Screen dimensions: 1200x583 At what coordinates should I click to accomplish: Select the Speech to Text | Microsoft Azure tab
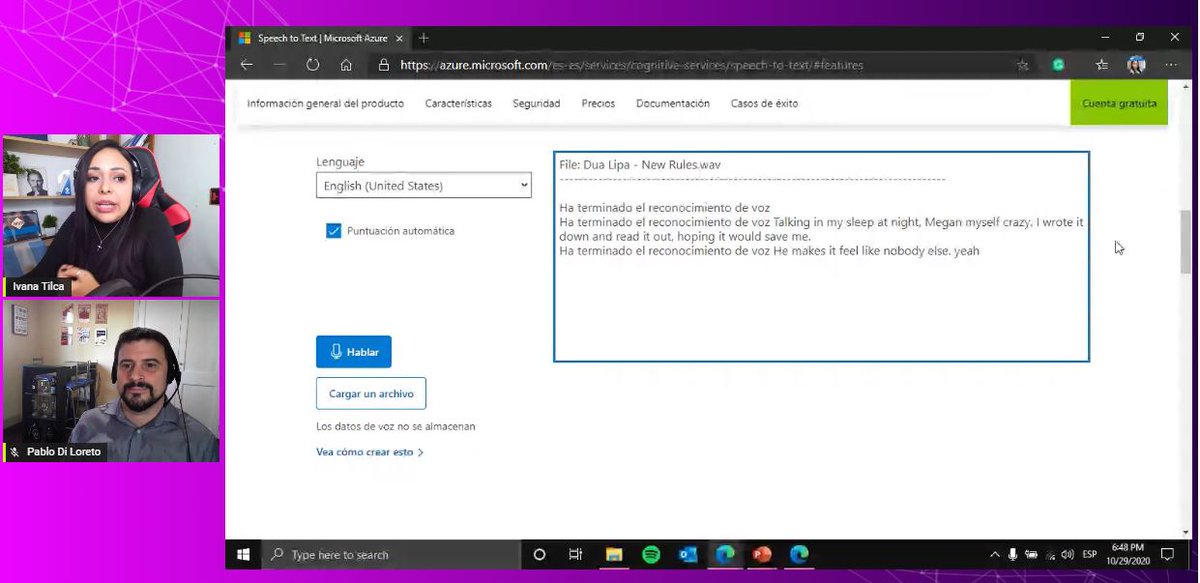(320, 38)
